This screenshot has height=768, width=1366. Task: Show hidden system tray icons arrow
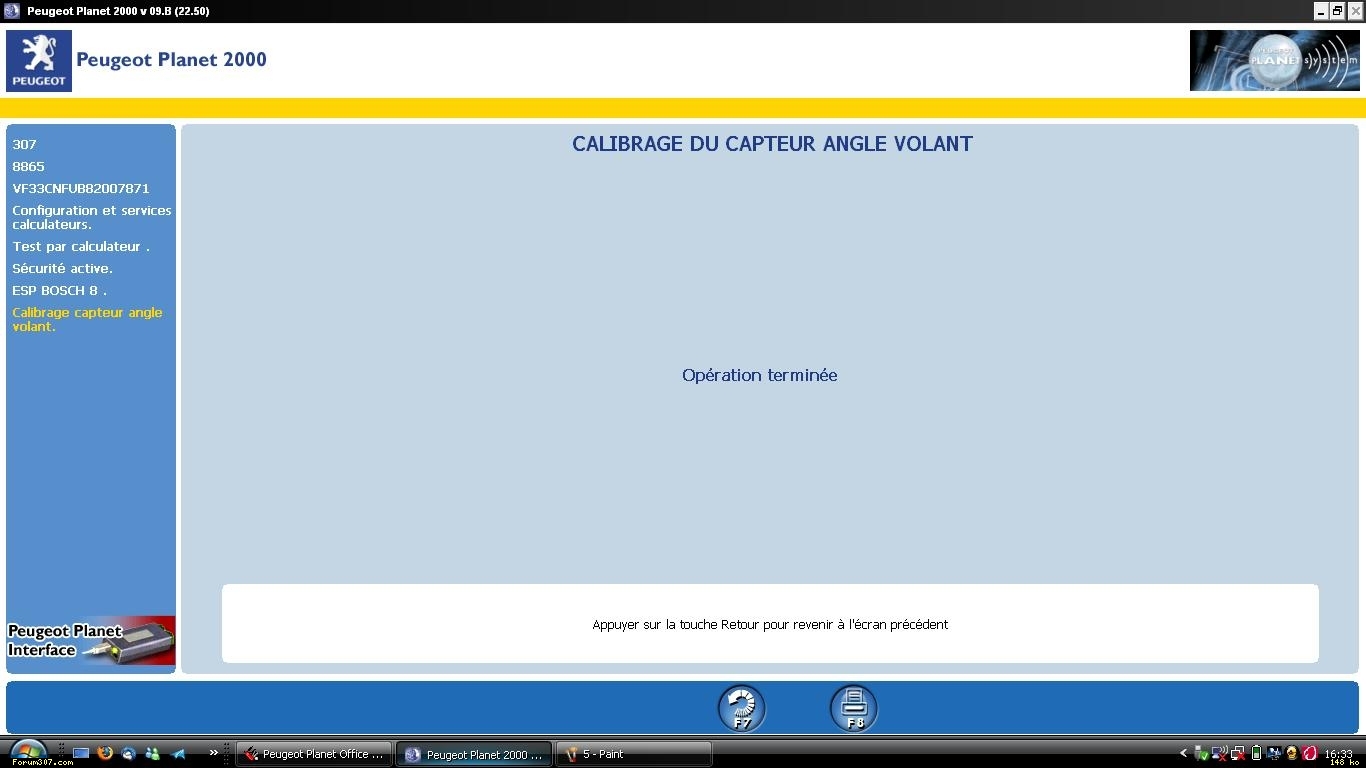click(x=1184, y=753)
